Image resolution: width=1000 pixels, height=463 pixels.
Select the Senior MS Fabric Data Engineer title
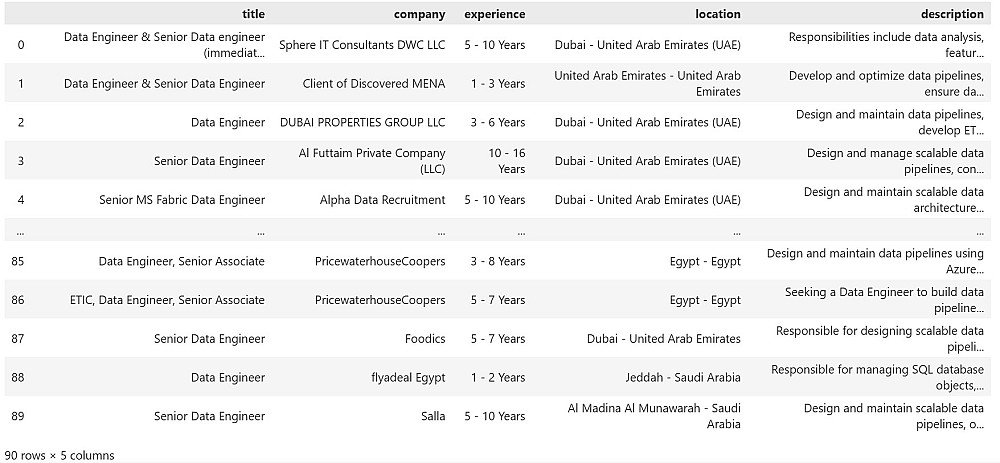(182, 200)
